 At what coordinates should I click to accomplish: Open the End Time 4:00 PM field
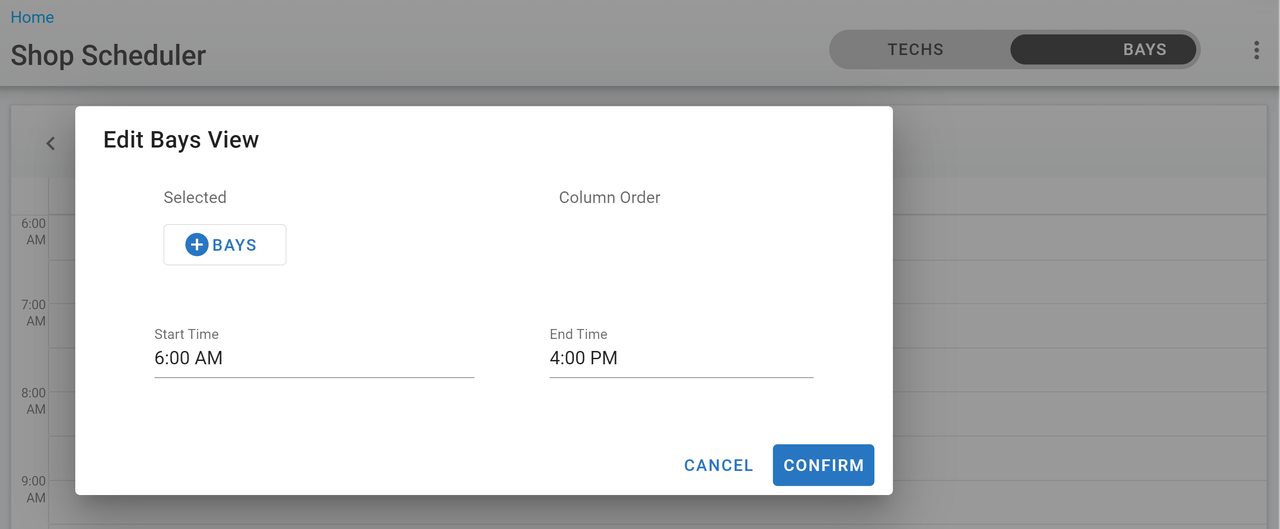[x=681, y=358]
